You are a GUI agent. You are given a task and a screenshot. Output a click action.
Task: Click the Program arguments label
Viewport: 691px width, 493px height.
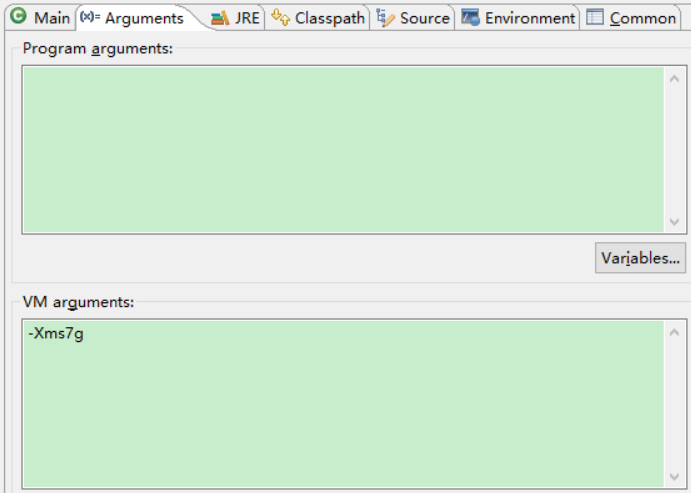point(98,48)
